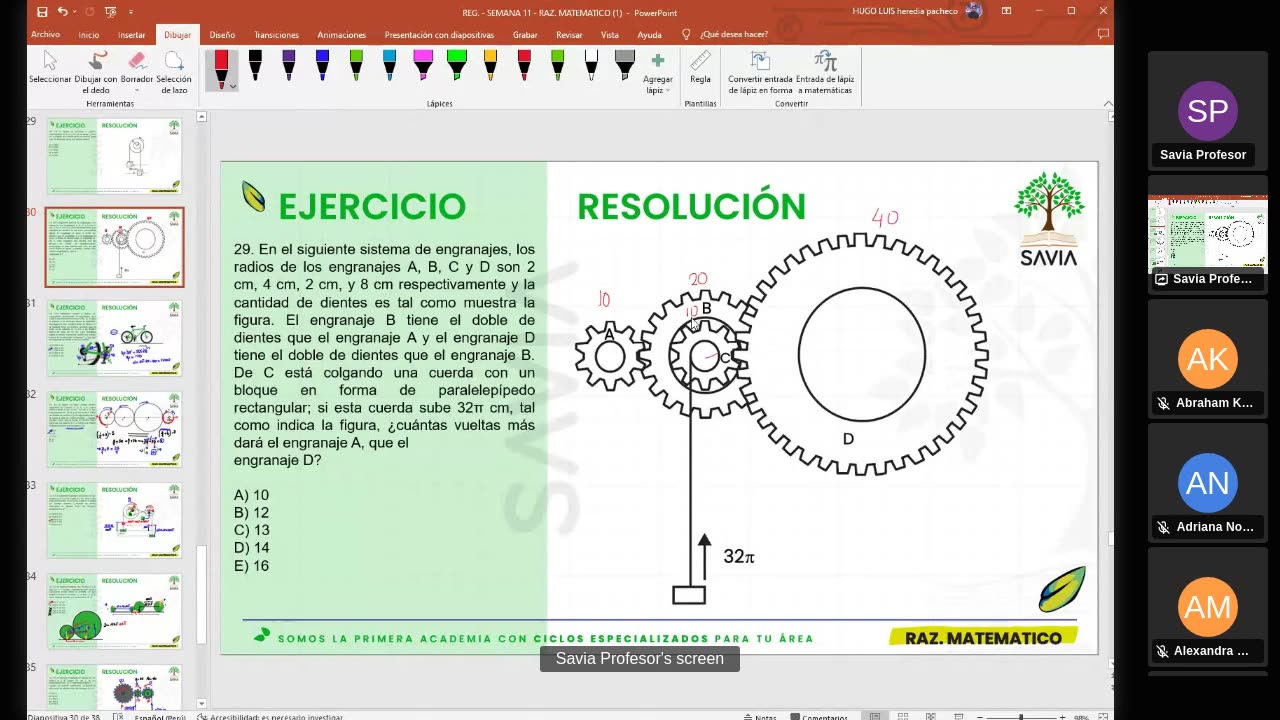Open dropdown arrow on active red pen
Image resolution: width=1280 pixels, height=720 pixels.
[x=232, y=86]
